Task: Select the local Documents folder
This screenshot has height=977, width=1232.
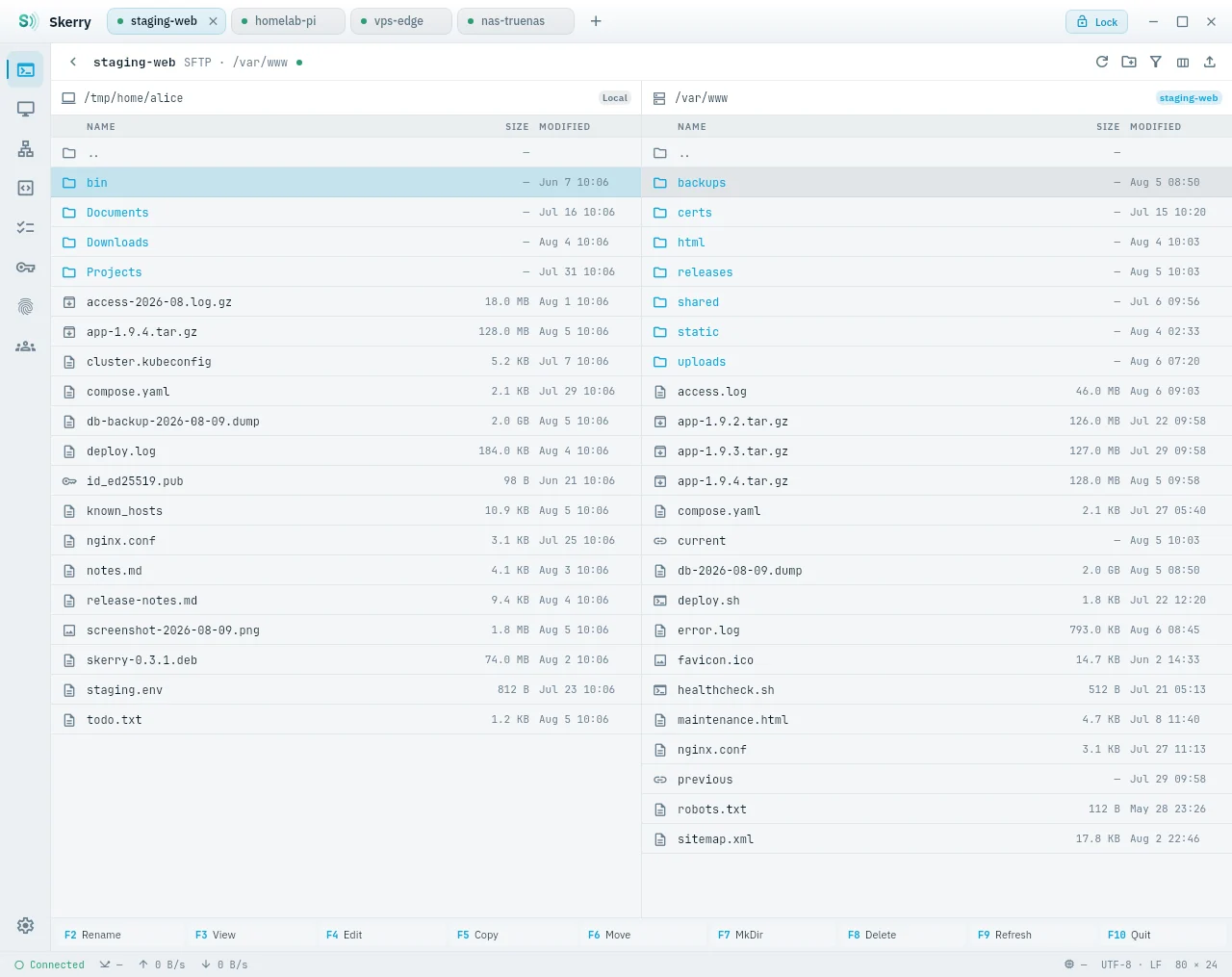Action: (346, 213)
